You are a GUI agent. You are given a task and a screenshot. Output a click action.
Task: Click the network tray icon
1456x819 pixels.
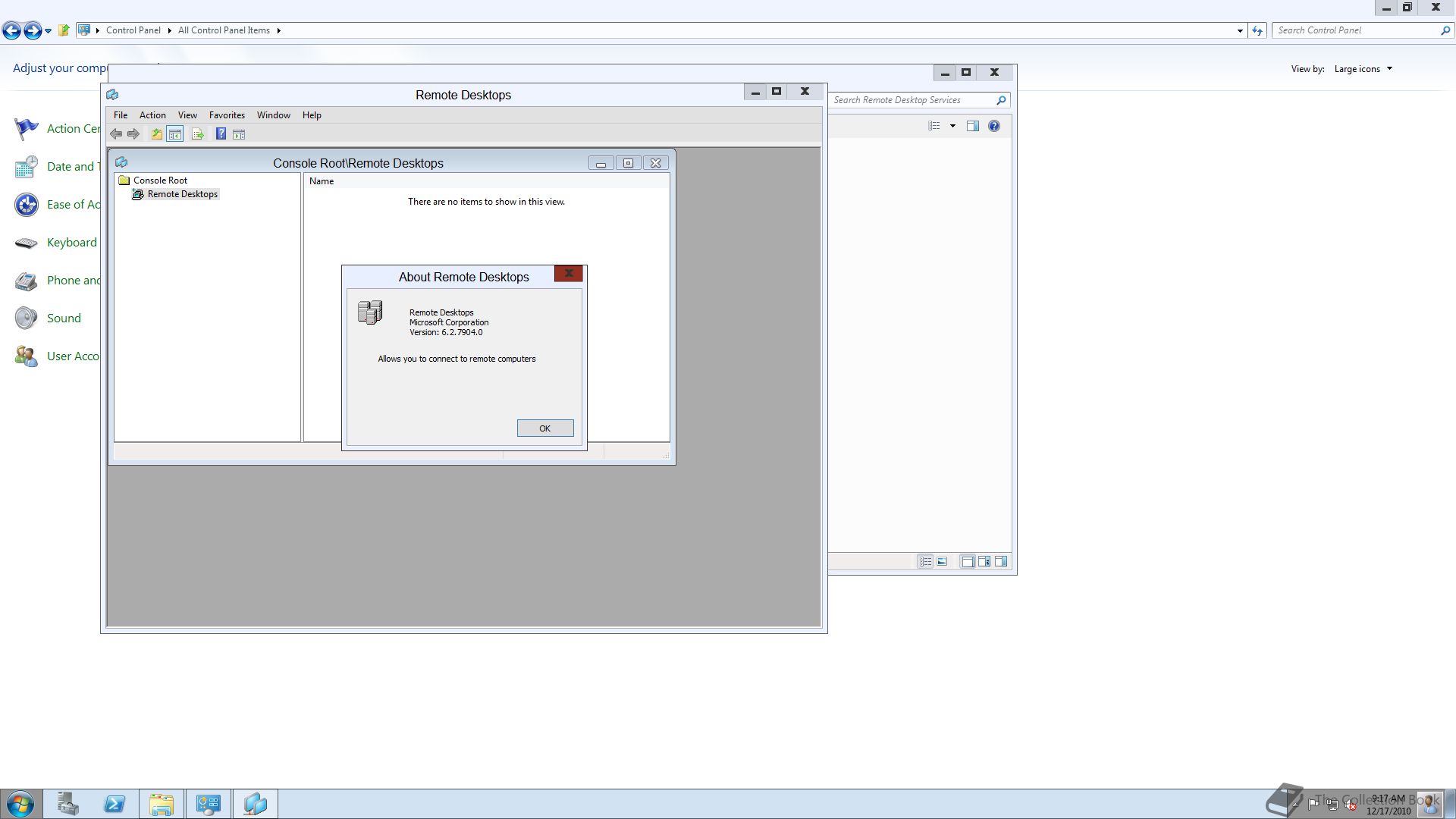click(x=1332, y=805)
